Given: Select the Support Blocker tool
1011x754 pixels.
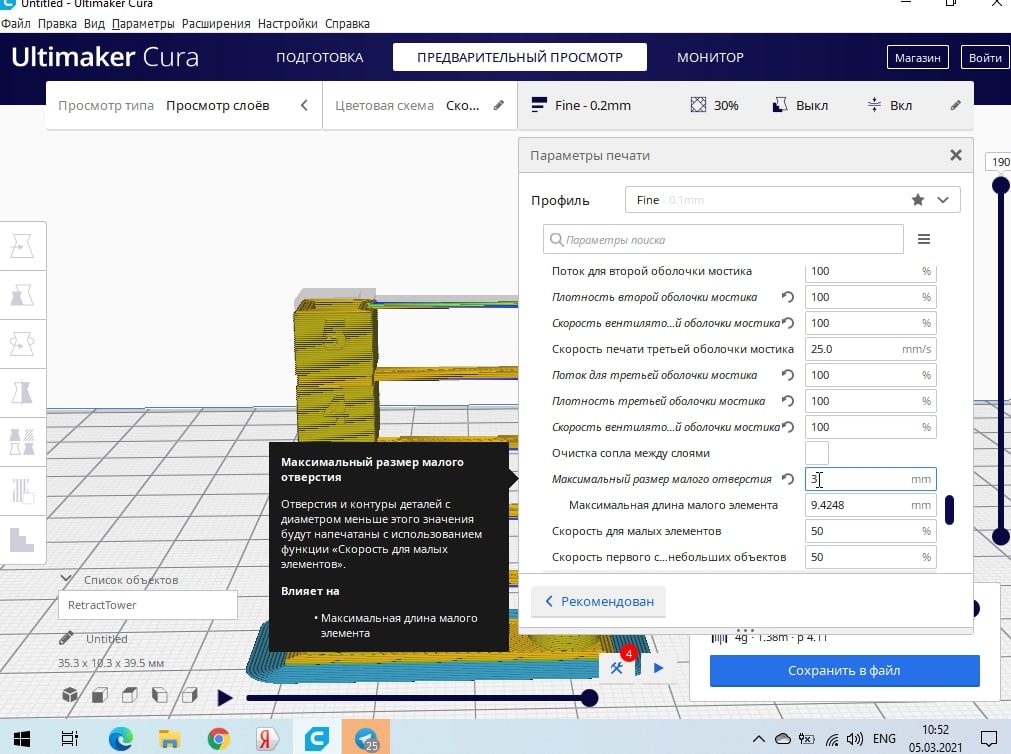Looking at the screenshot, I should (x=23, y=491).
